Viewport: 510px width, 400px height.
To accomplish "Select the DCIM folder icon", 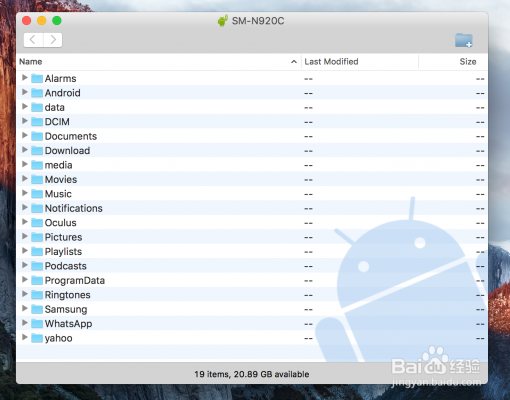I will coord(37,122).
